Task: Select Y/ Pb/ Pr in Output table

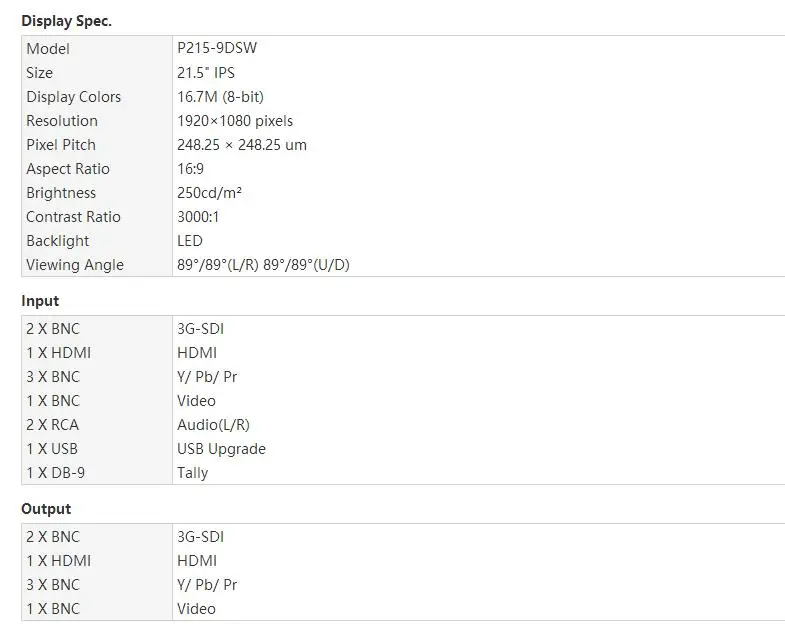Action: point(207,585)
